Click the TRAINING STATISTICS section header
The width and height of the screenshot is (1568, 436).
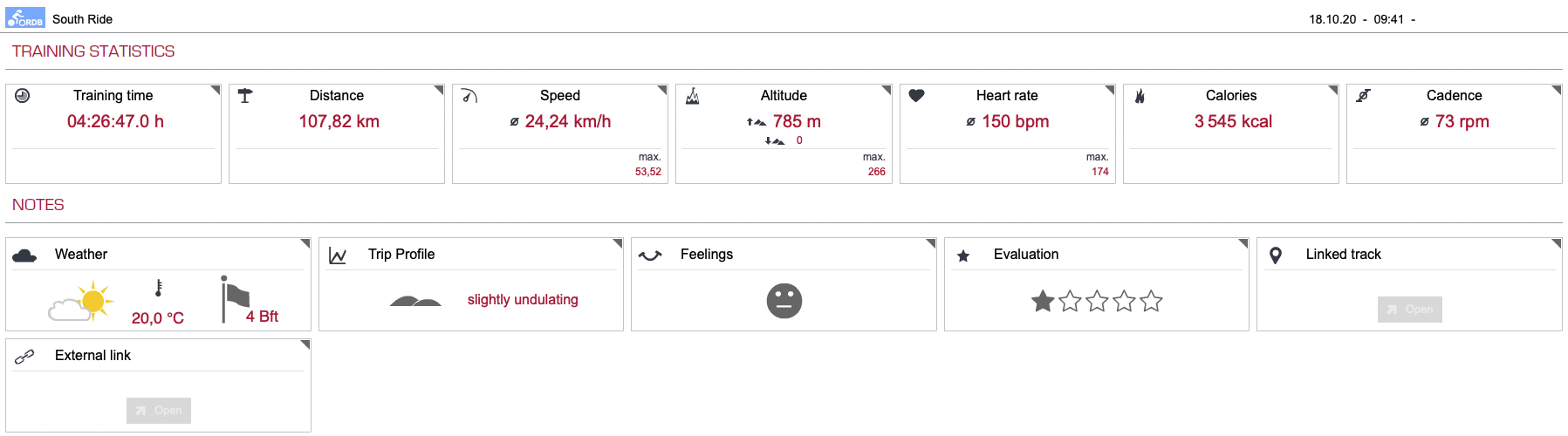click(x=93, y=51)
